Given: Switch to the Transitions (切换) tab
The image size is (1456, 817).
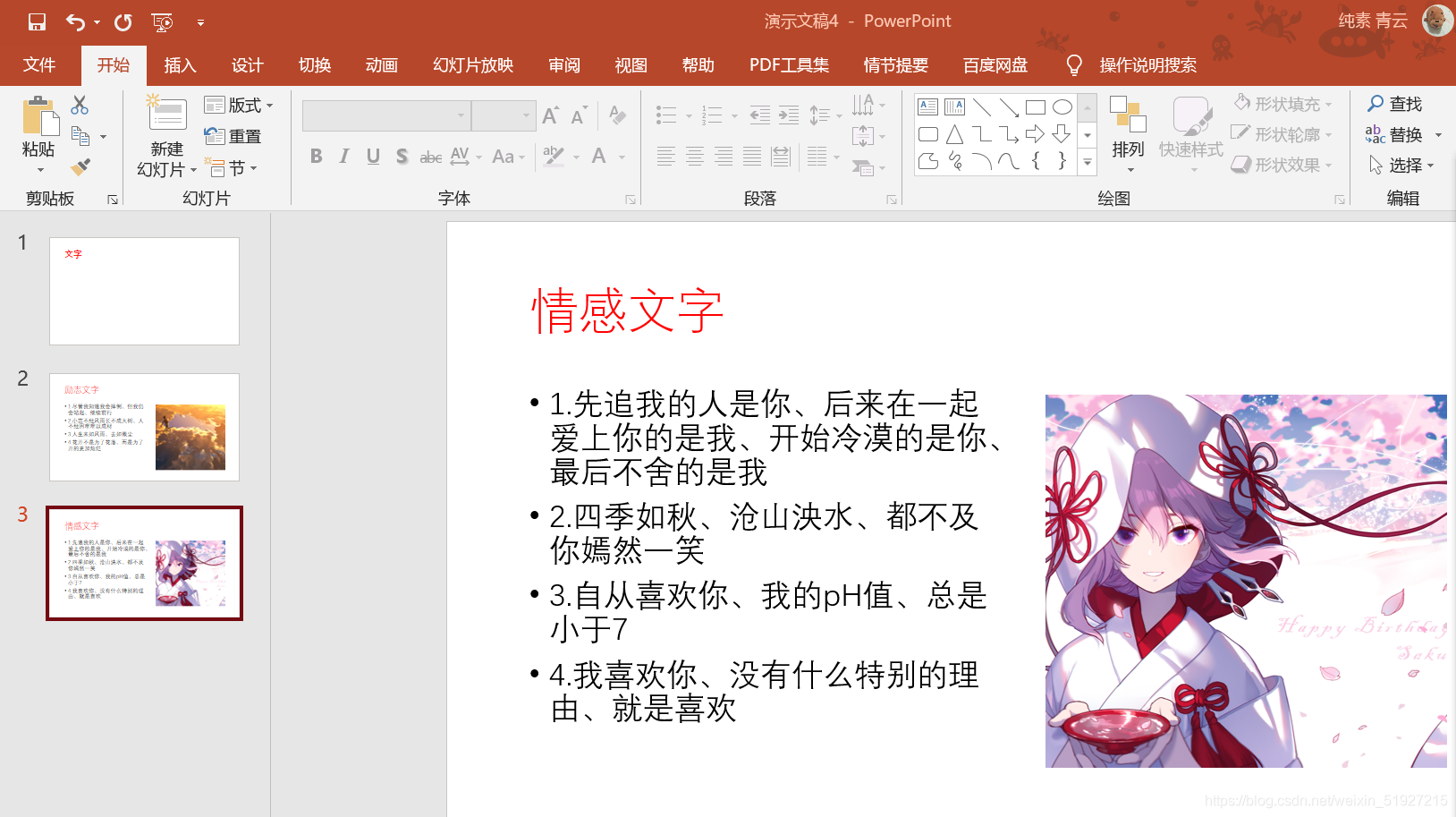Looking at the screenshot, I should [314, 65].
